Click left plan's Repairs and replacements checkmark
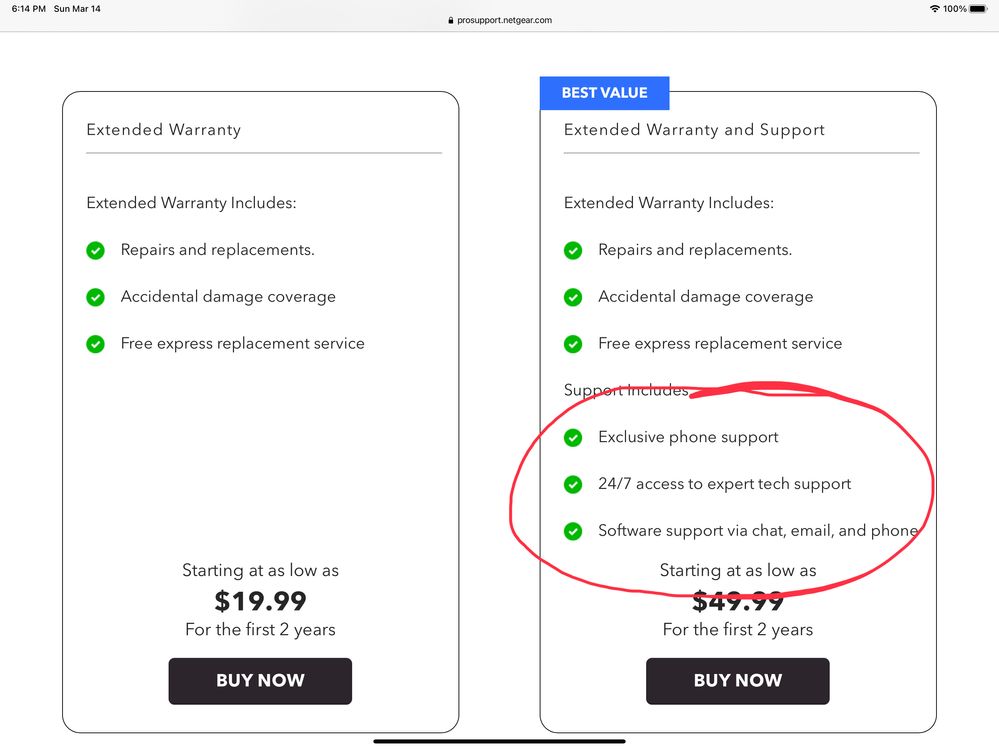This screenshot has width=999, height=749. pos(96,250)
